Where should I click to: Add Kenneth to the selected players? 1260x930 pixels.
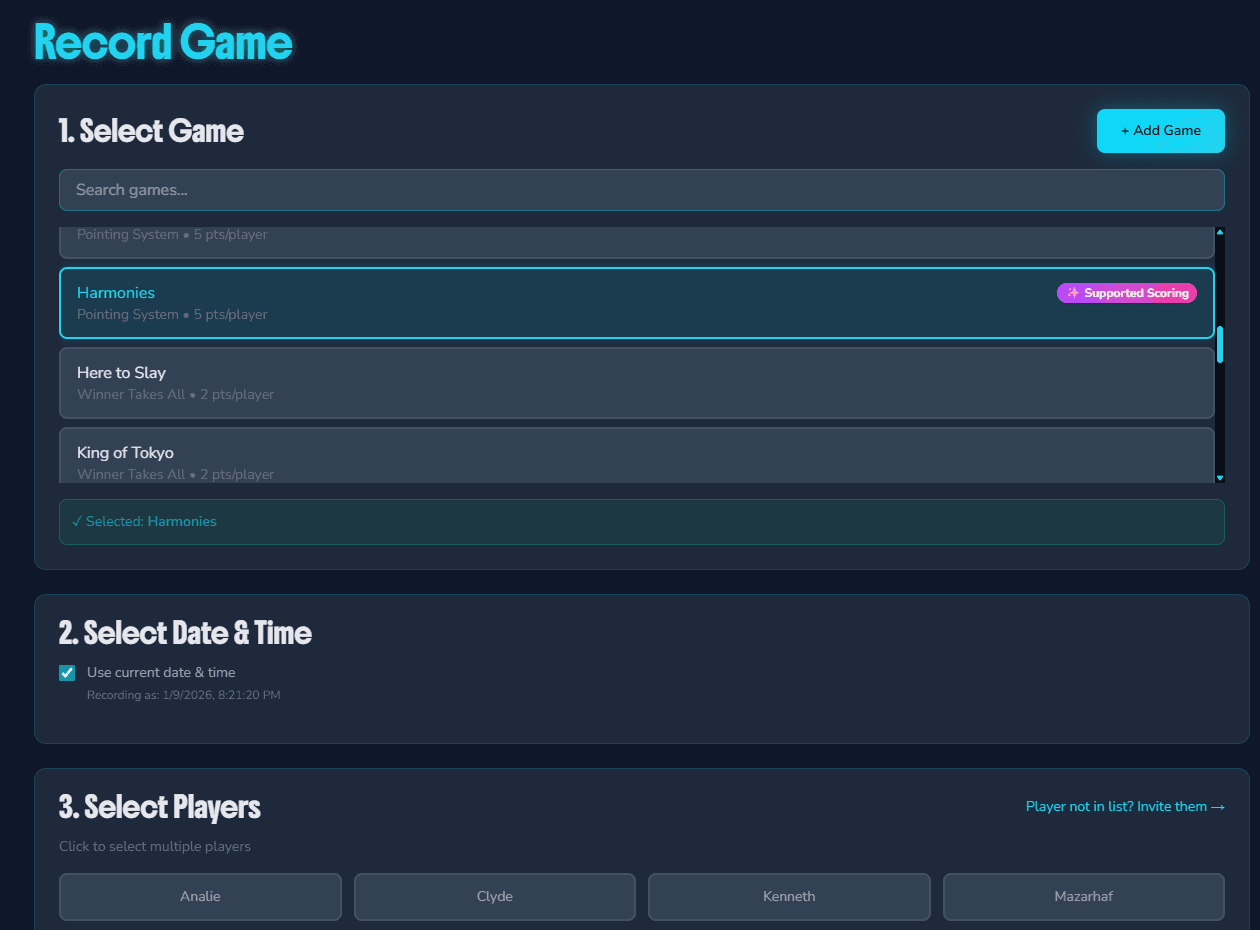pyautogui.click(x=789, y=896)
